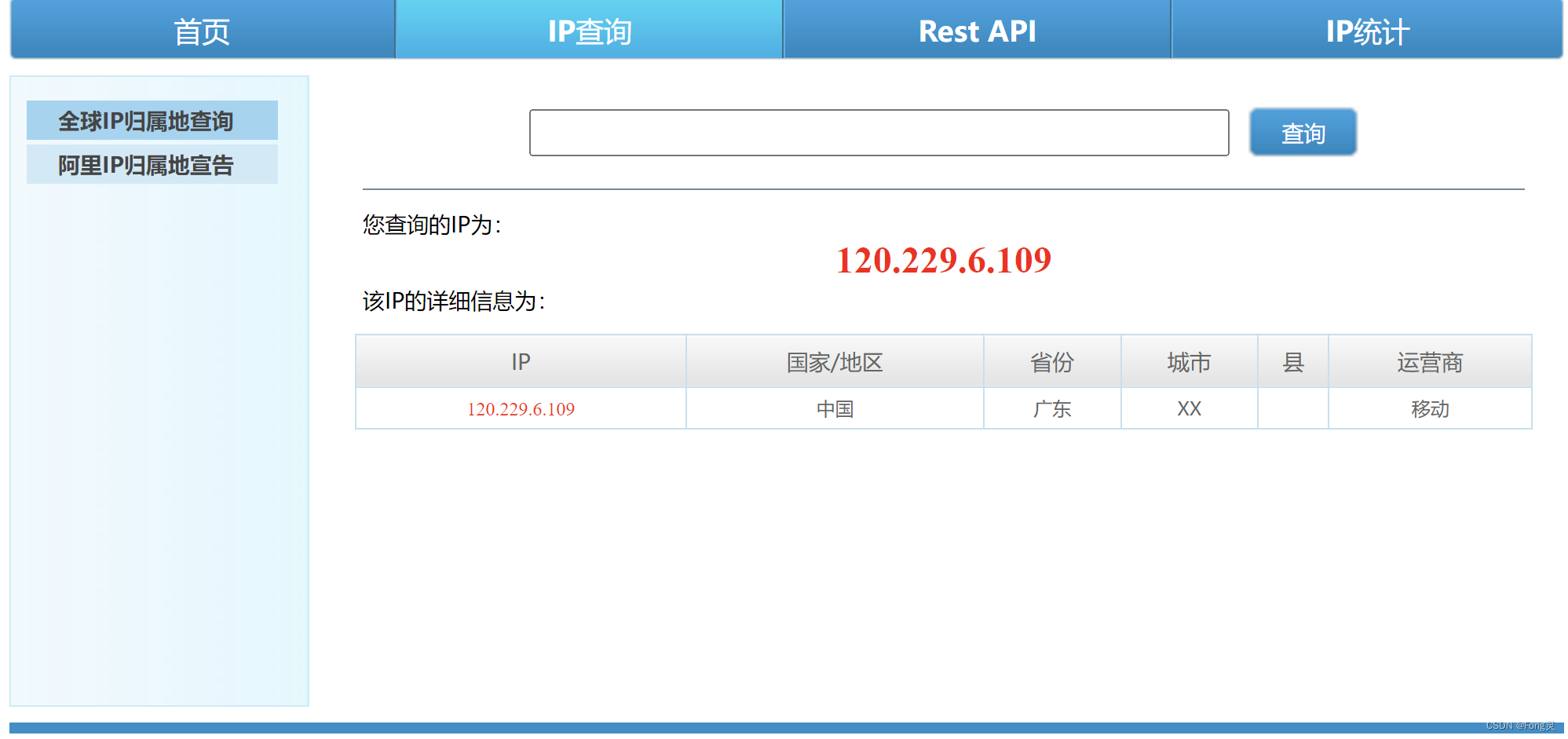Click the 该IP的详细信息为 label
This screenshot has height=739, width=1568.
454,301
